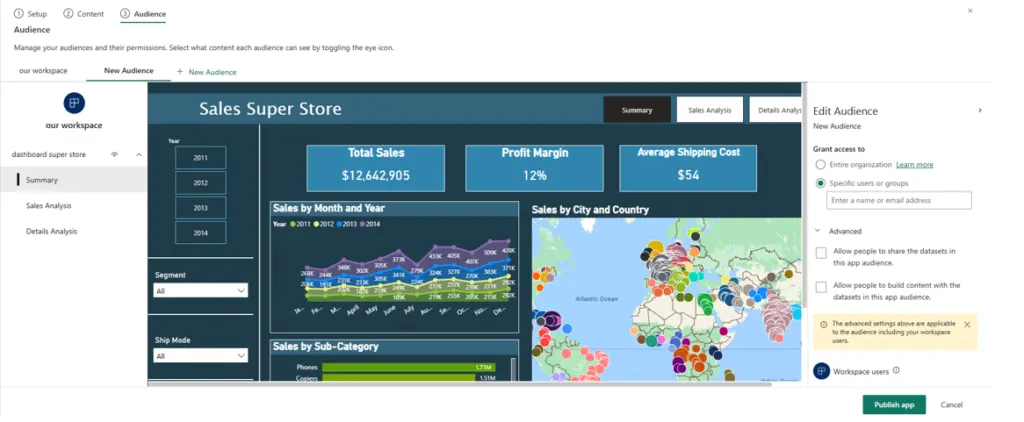The width and height of the screenshot is (1024, 422).
Task: Click the Edit Audience heading
Action: [845, 111]
